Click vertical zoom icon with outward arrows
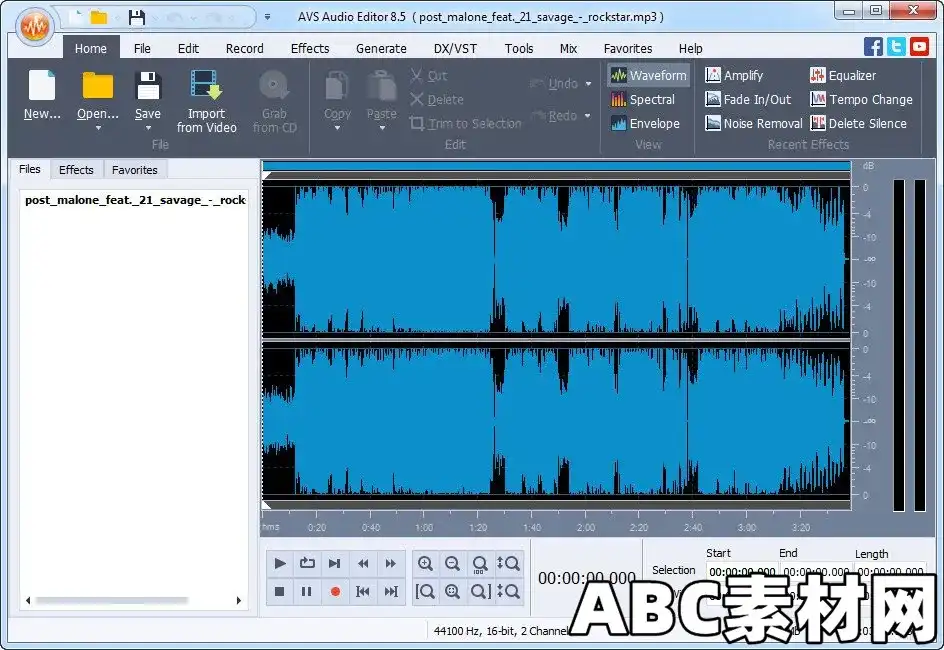Viewport: 944px width, 650px height. (x=508, y=563)
